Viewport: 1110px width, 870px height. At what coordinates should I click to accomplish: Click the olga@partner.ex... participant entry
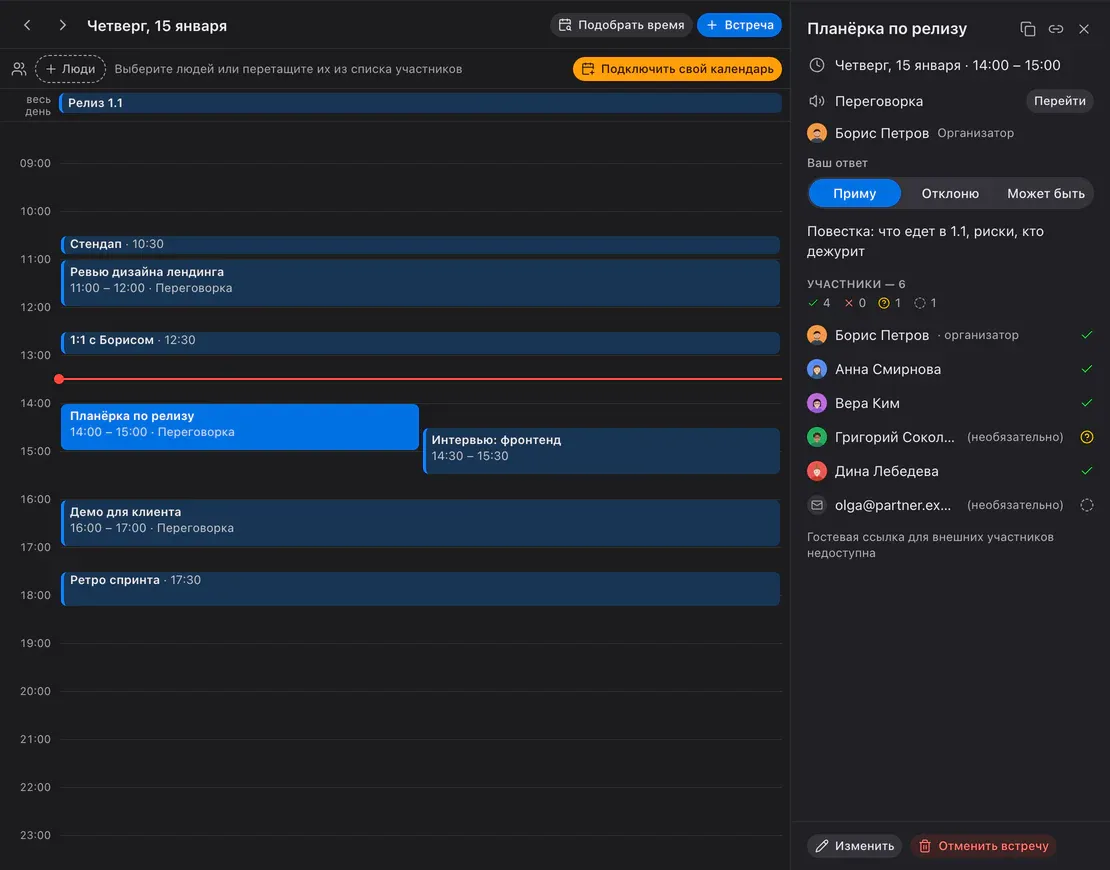tap(950, 505)
